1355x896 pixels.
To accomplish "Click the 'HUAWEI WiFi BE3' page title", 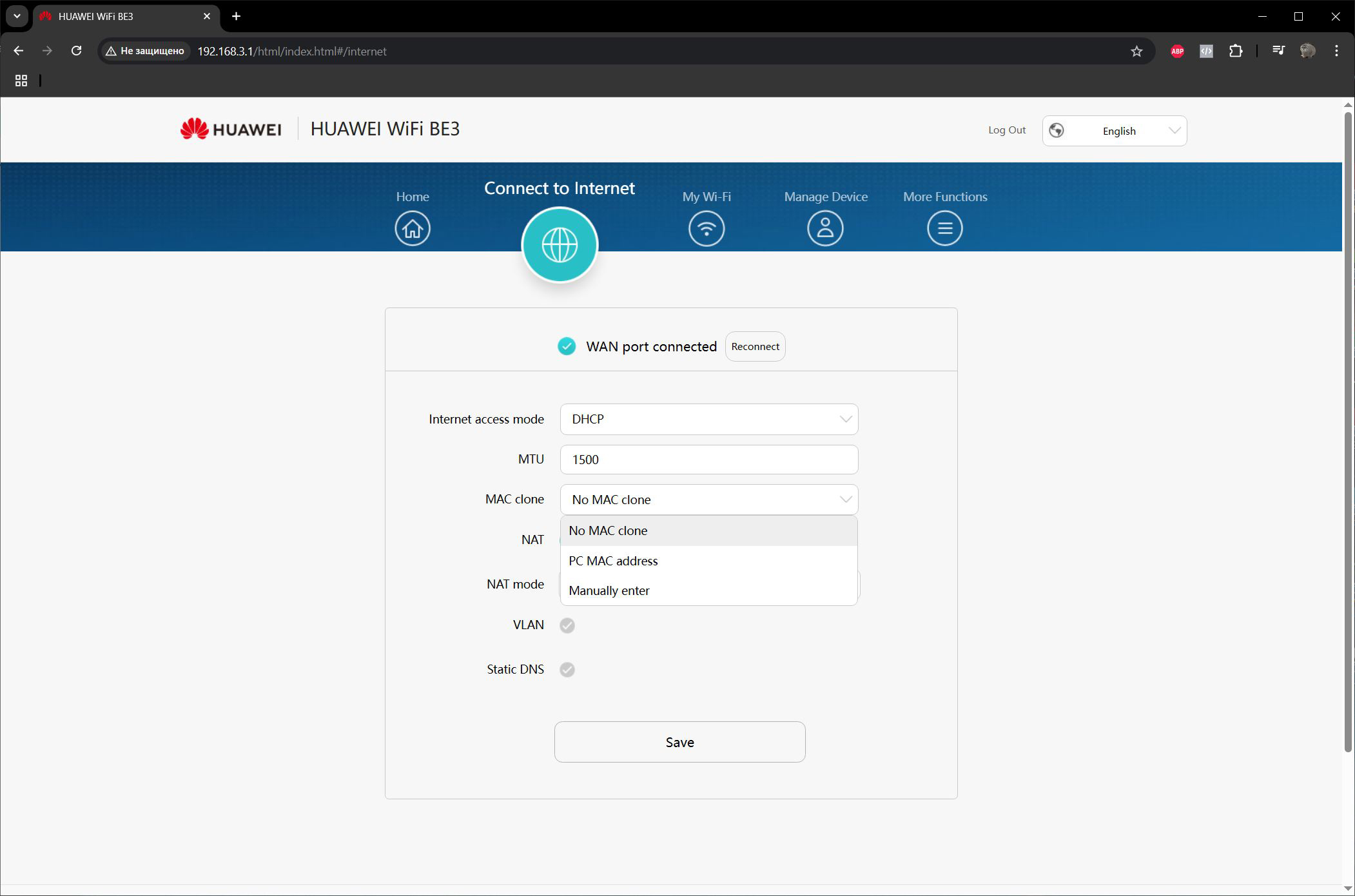I will 385,129.
